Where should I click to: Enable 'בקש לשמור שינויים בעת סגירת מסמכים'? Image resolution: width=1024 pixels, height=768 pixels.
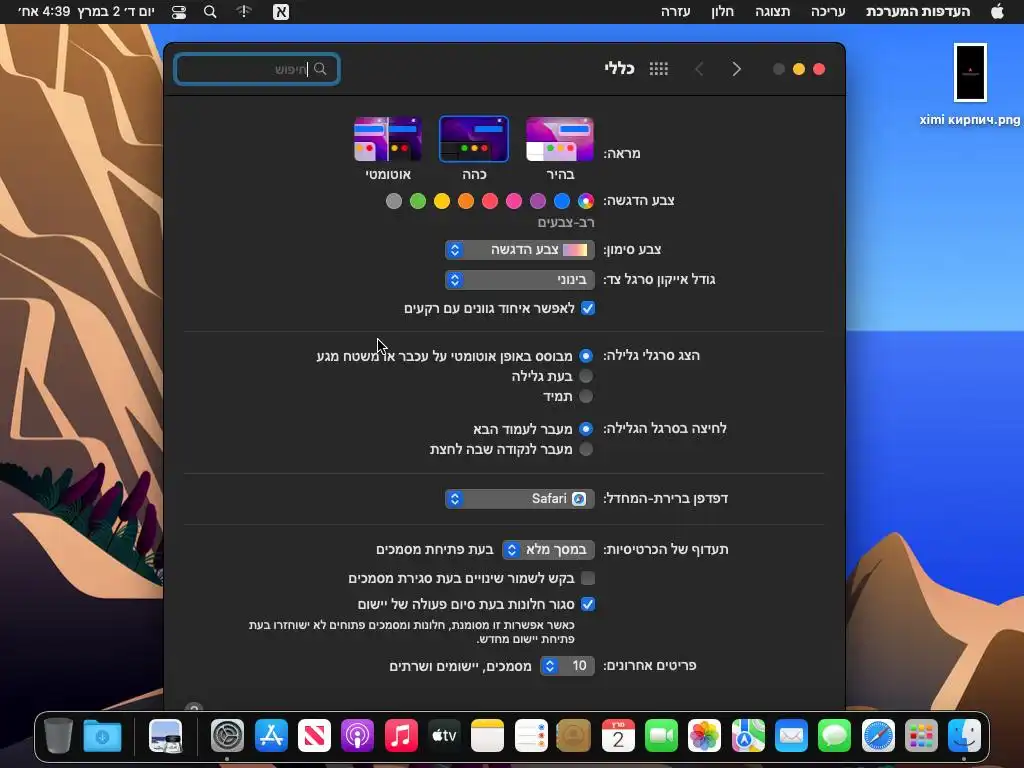(x=588, y=578)
